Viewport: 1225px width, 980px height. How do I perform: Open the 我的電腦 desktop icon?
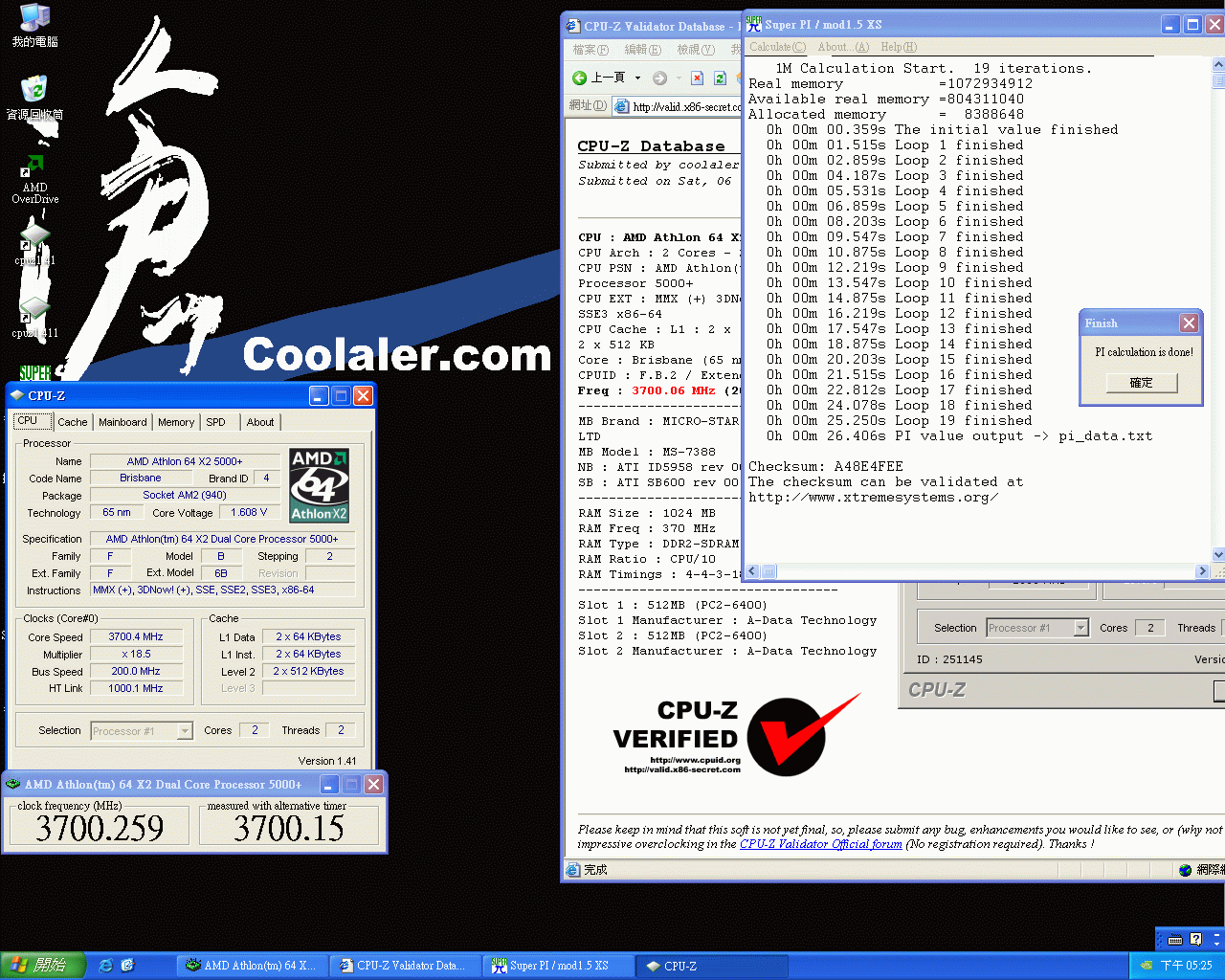pos(34,25)
